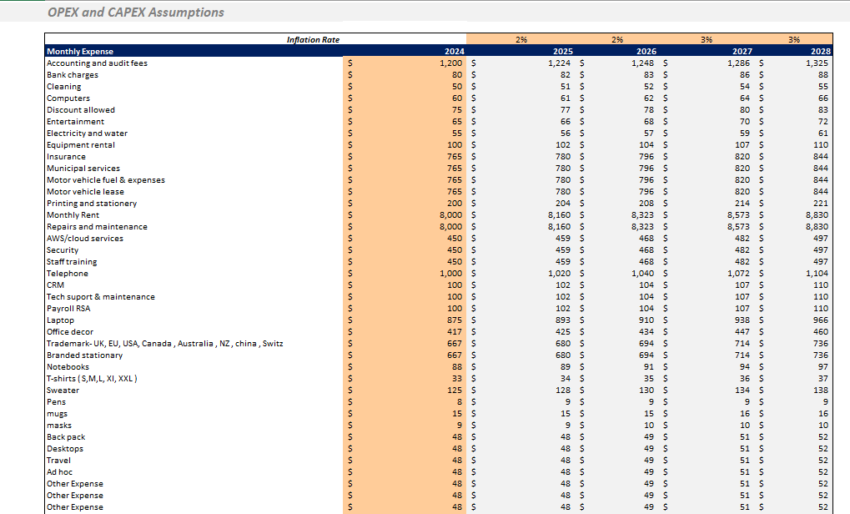The width and height of the screenshot is (850, 514).
Task: Select the Branded stationary row label
Action: point(85,355)
